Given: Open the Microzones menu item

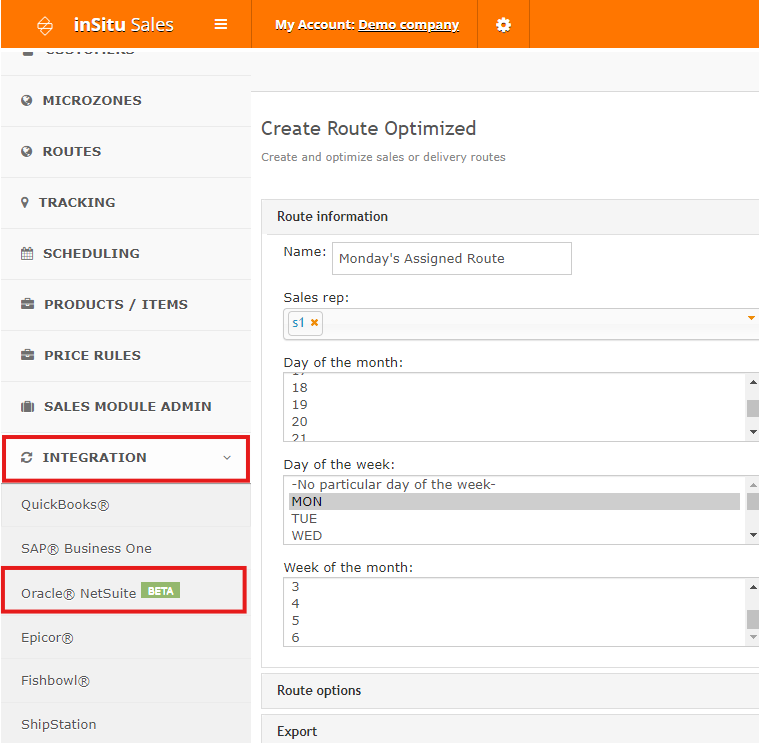Looking at the screenshot, I should point(126,101).
